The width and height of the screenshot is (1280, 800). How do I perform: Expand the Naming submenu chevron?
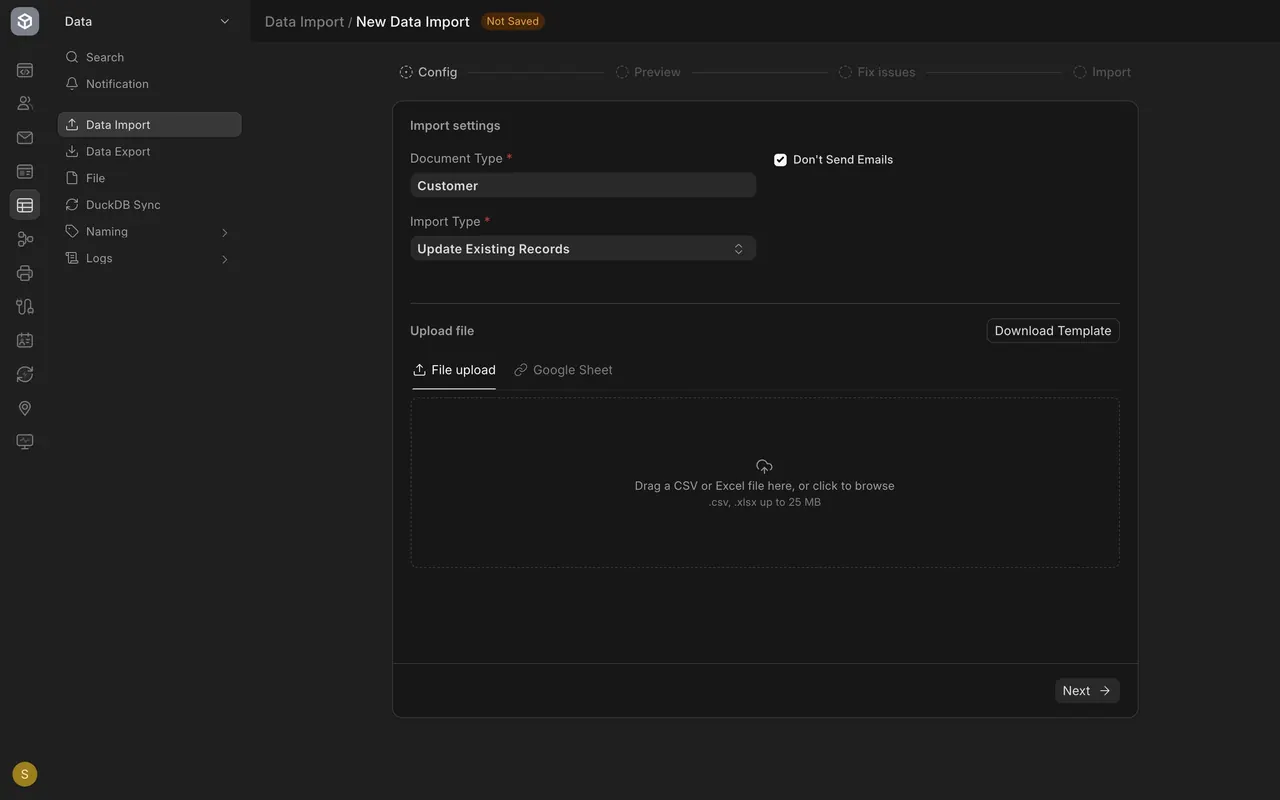(224, 232)
